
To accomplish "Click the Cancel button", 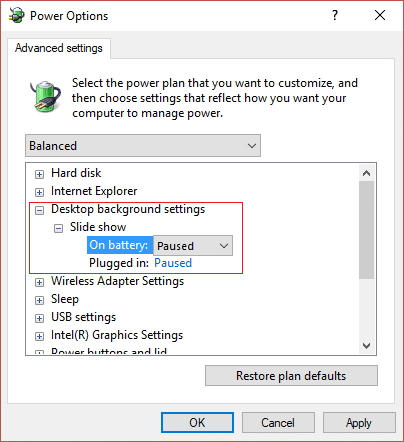I will [278, 423].
